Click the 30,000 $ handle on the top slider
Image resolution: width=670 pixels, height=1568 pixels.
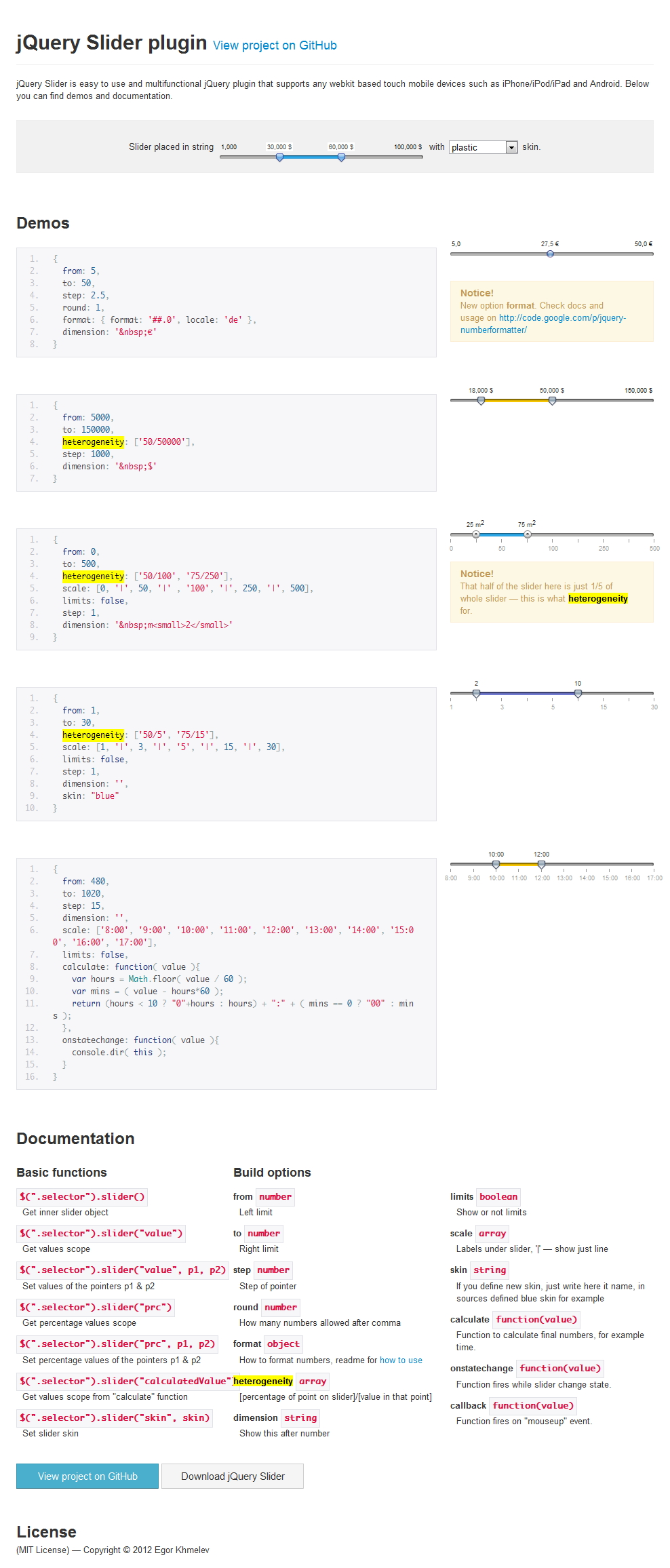[279, 157]
